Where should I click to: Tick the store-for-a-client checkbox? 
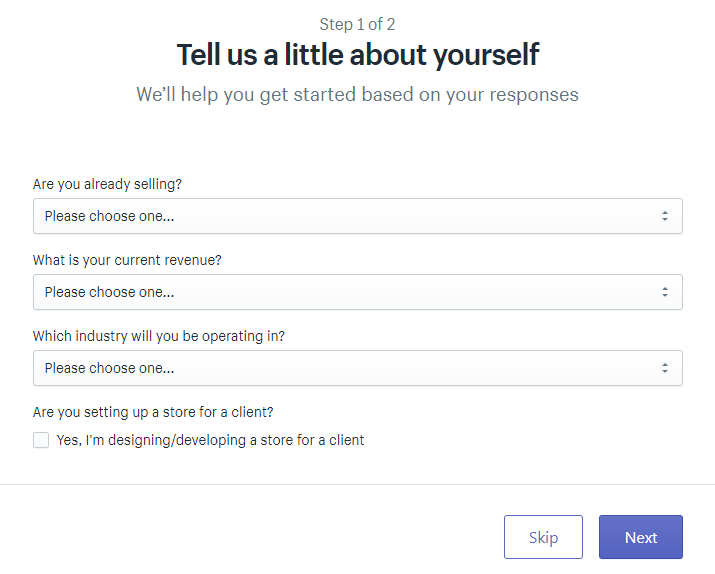tap(41, 440)
